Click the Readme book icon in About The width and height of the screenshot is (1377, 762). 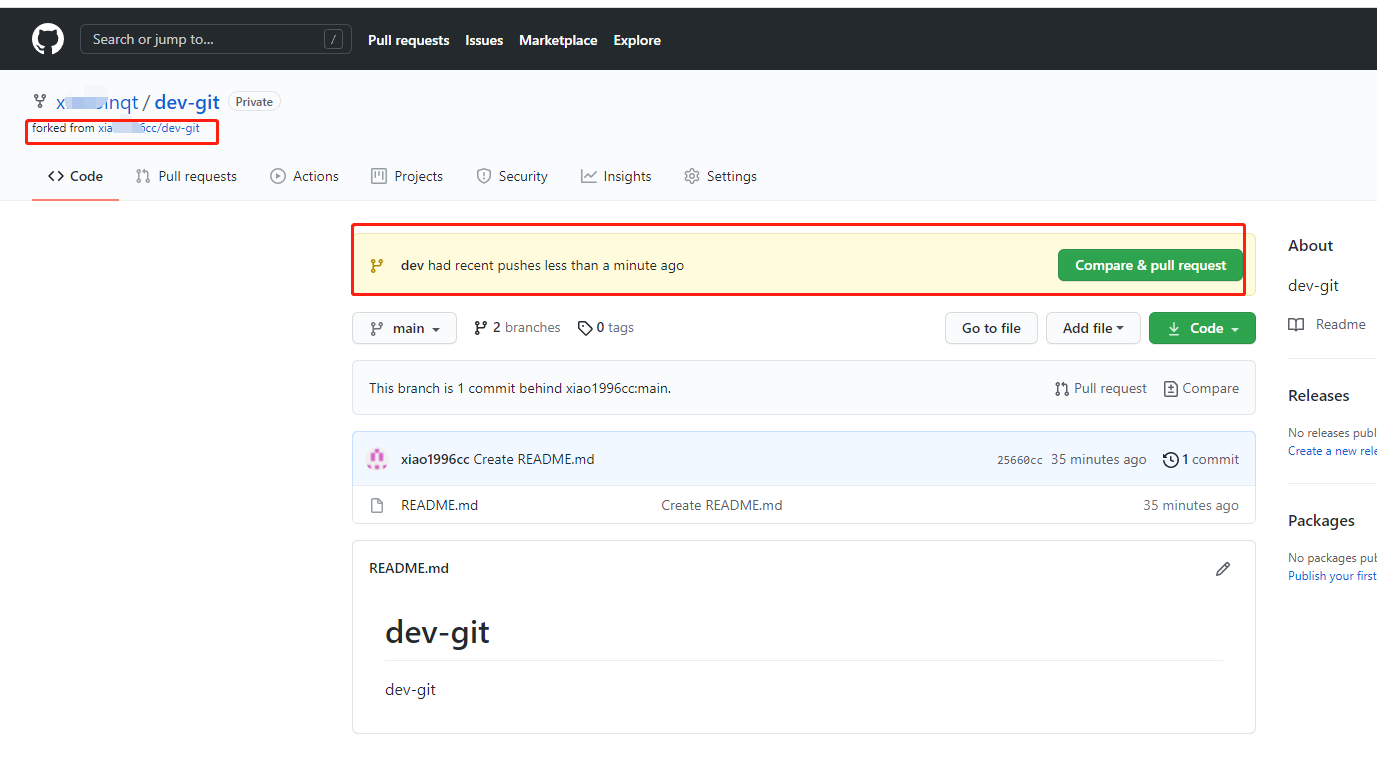click(x=1296, y=324)
